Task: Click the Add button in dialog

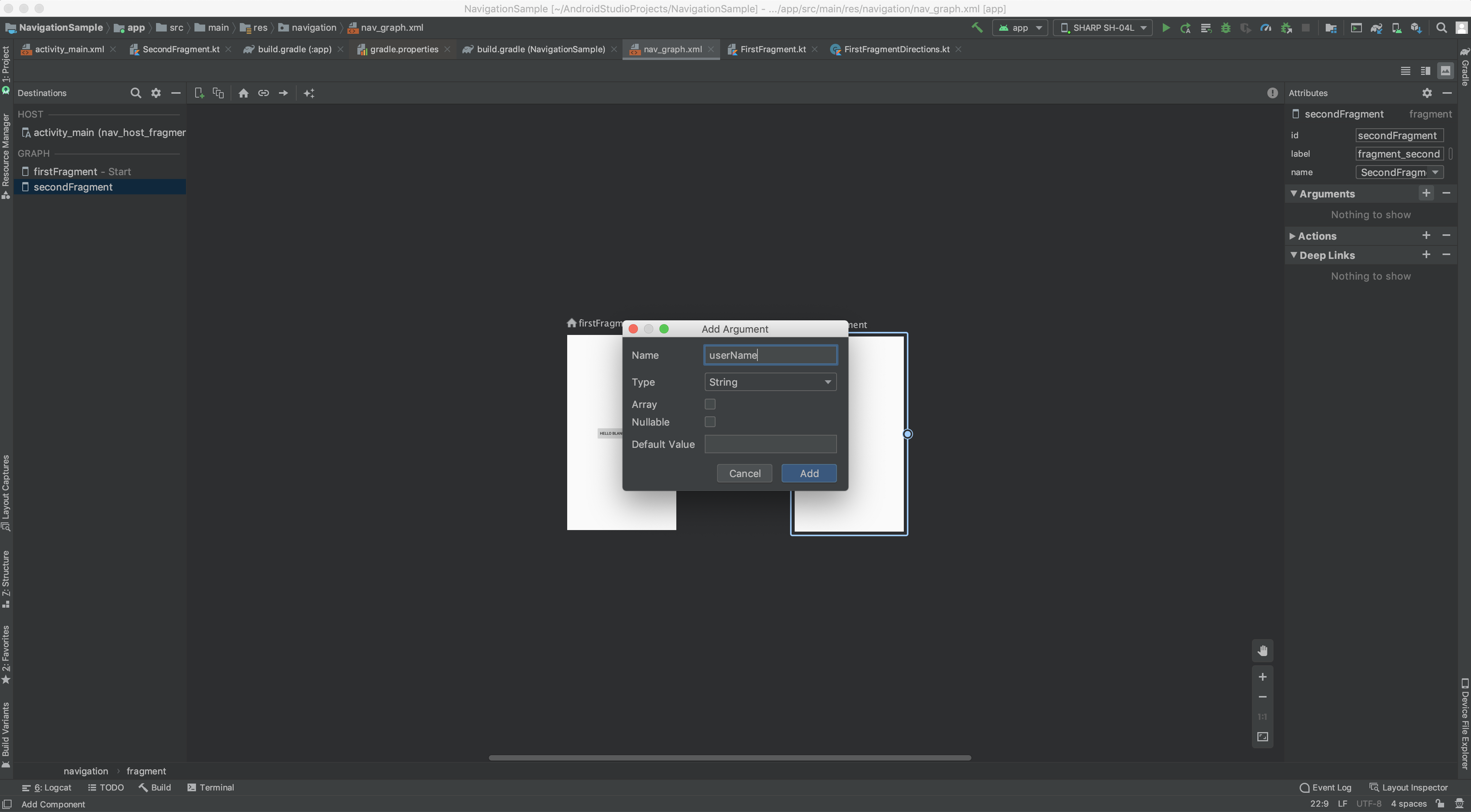Action: 809,473
